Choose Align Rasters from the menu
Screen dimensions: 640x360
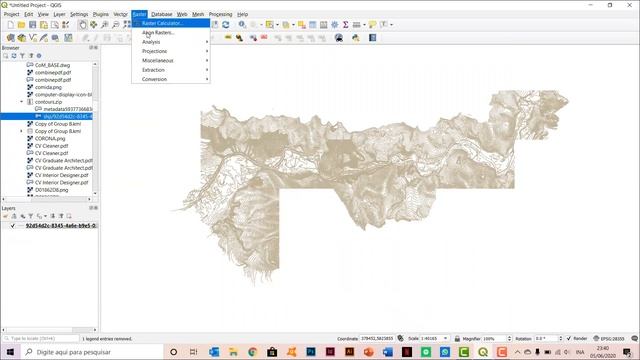coord(171,33)
